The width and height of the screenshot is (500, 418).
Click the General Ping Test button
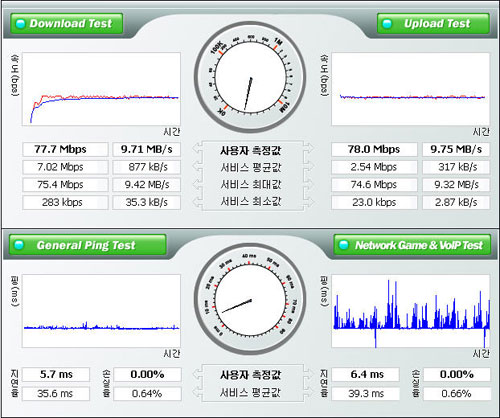tap(88, 245)
